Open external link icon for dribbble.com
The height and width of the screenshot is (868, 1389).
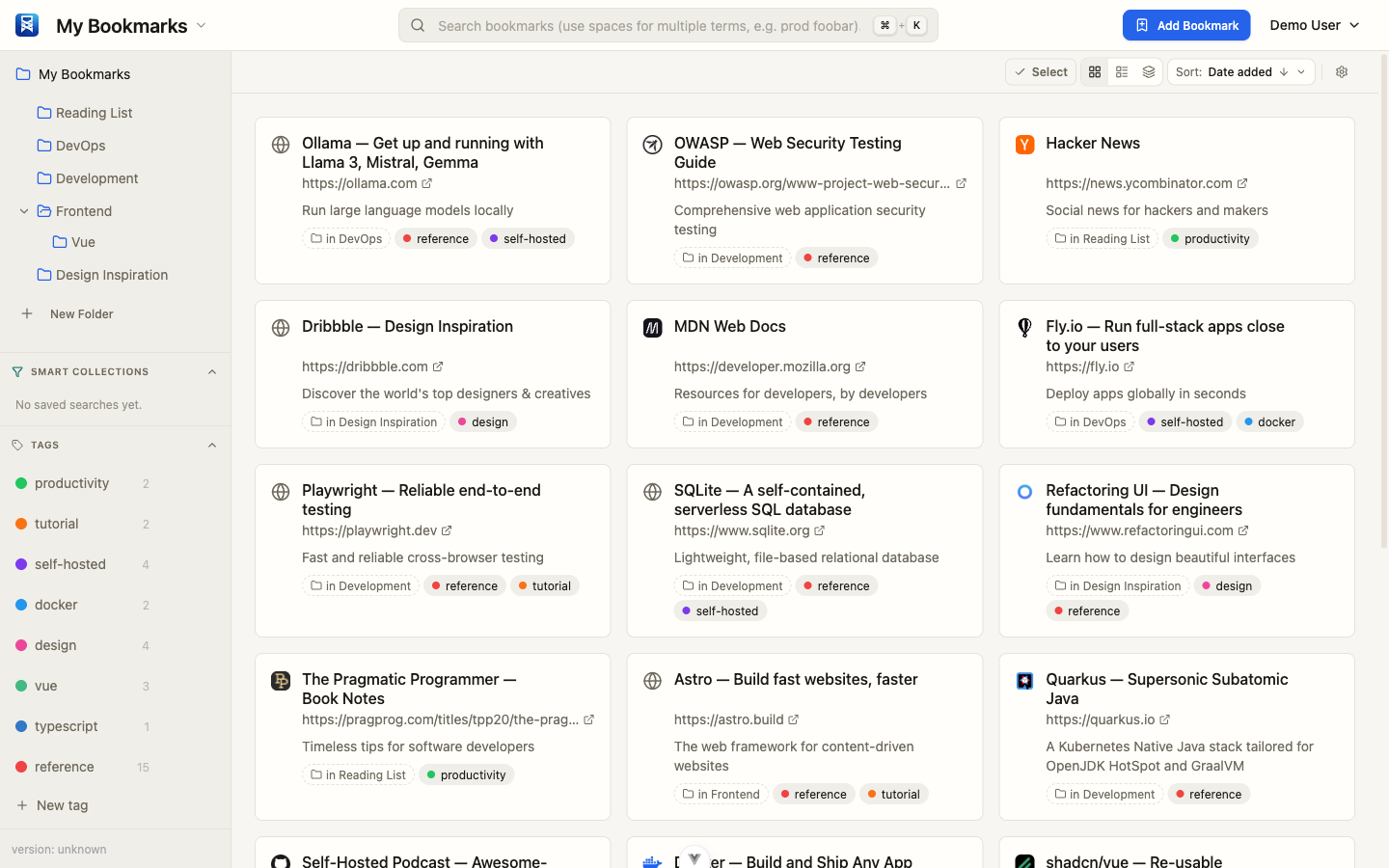point(438,366)
